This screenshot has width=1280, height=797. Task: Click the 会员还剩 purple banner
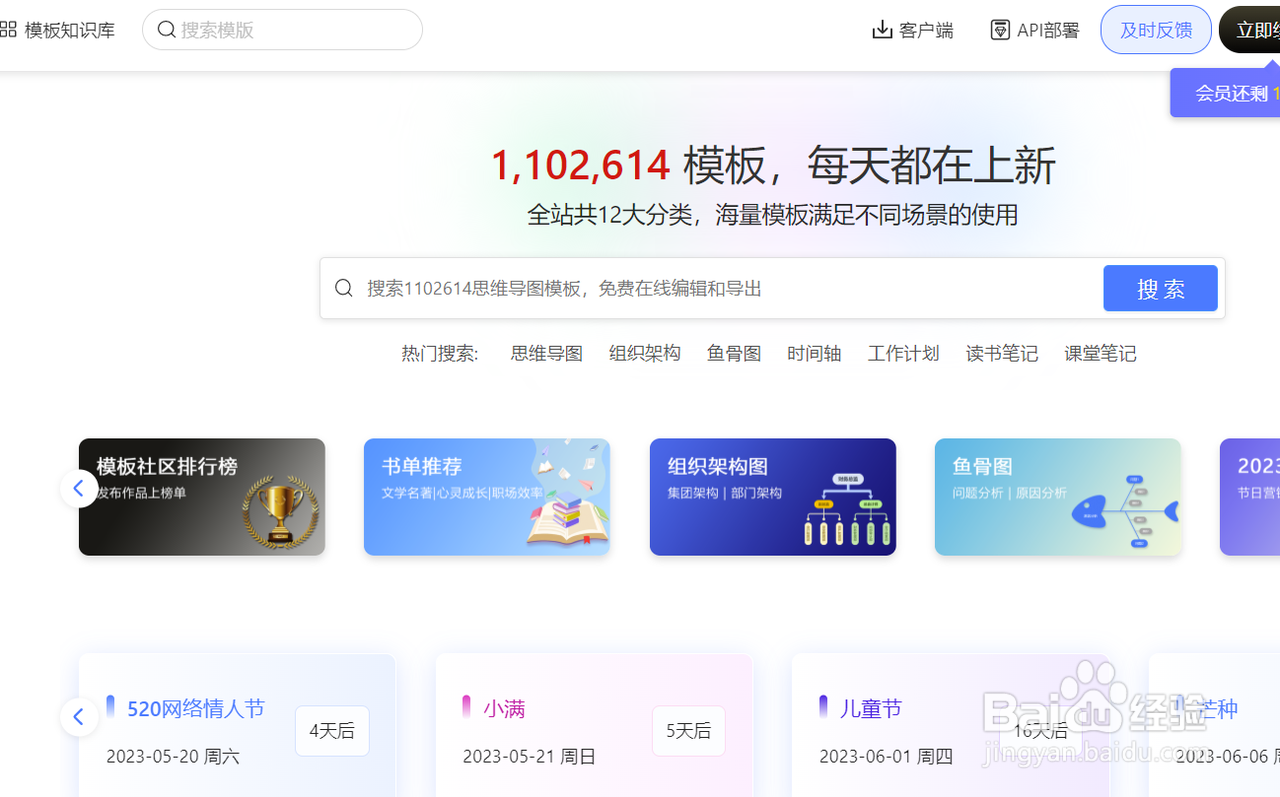coord(1226,93)
